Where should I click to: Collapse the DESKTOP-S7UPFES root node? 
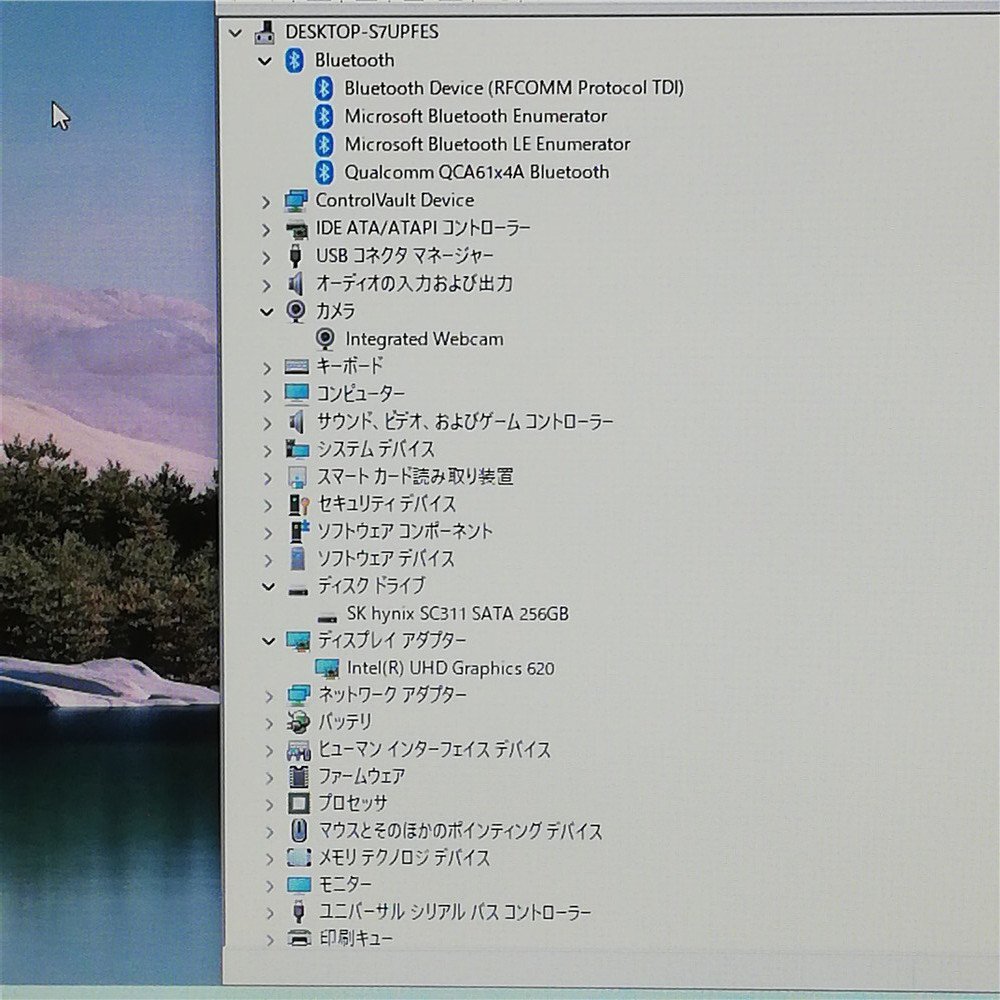pos(235,33)
